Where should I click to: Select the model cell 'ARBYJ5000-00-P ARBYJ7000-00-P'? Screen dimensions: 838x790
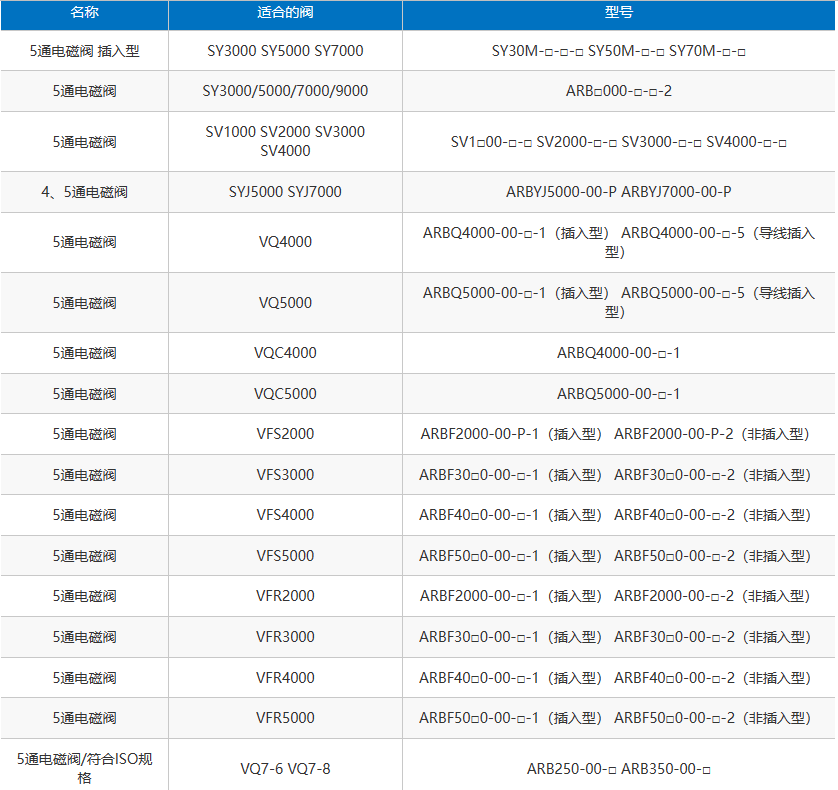[x=618, y=192]
